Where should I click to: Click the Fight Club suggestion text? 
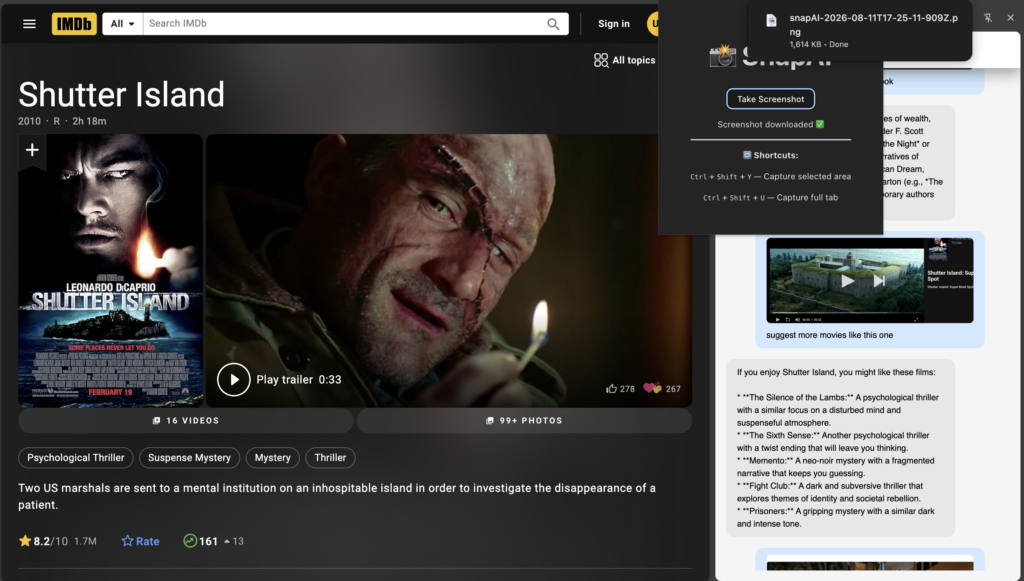[829, 492]
